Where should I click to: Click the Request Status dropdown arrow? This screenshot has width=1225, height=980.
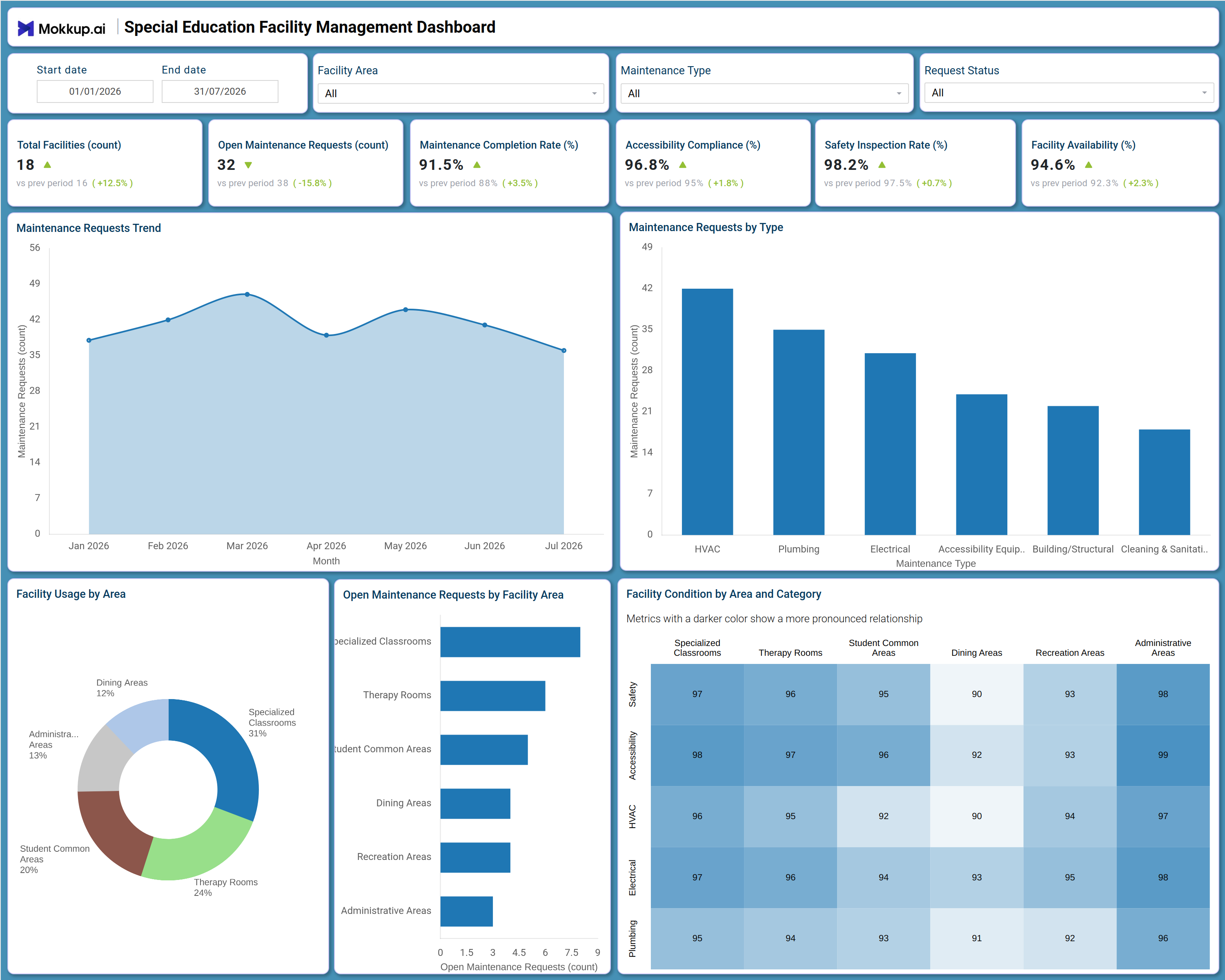click(x=1204, y=93)
